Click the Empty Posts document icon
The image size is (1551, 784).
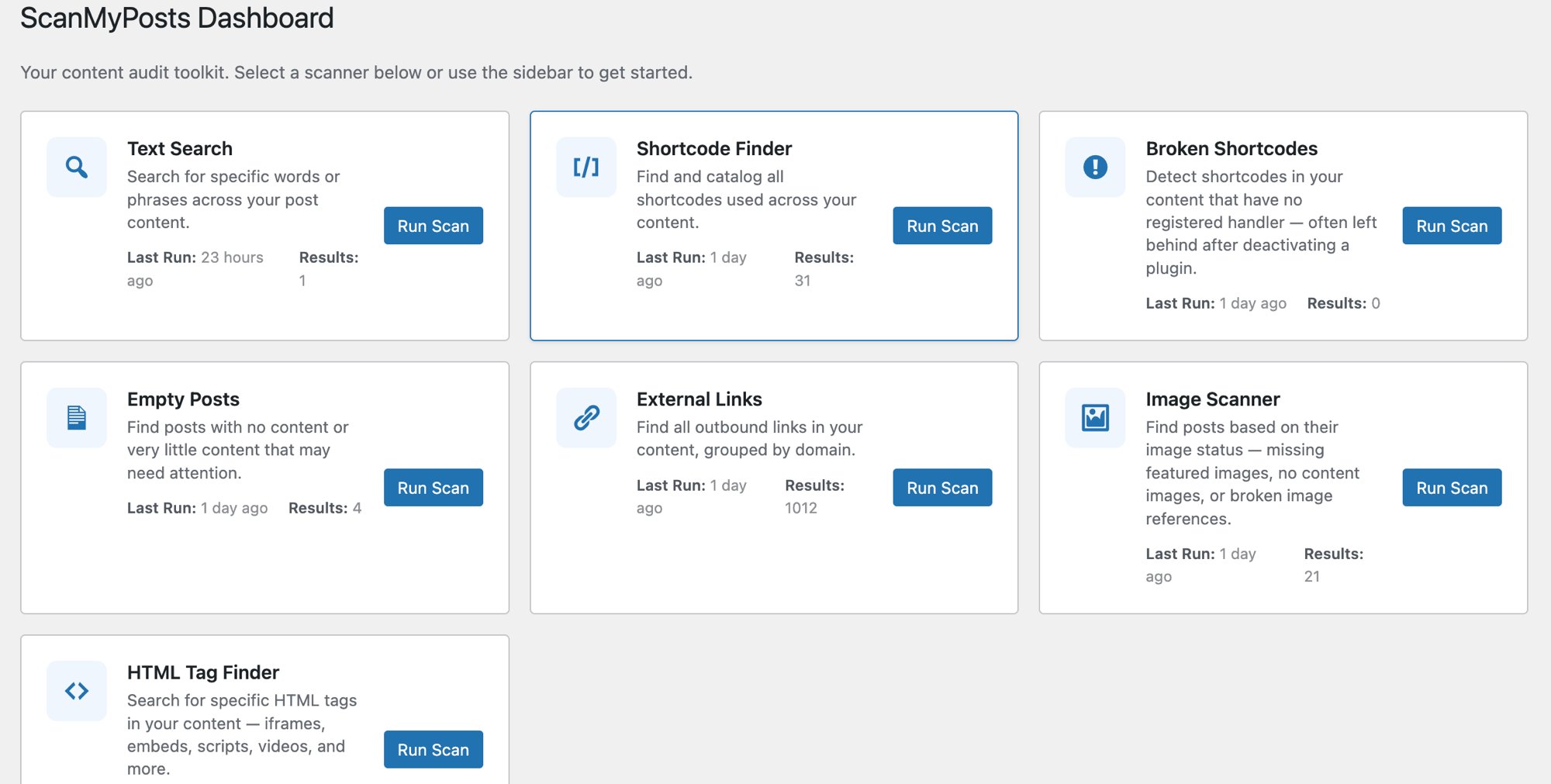click(x=76, y=417)
